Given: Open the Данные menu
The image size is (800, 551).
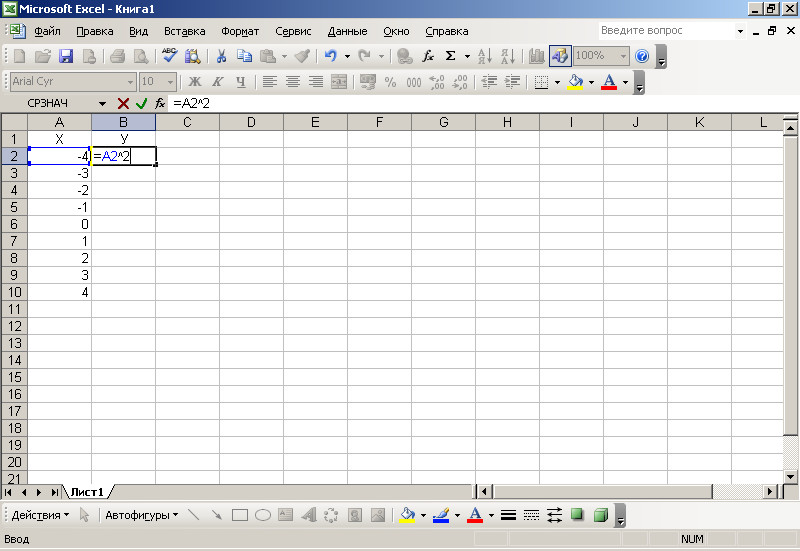Looking at the screenshot, I should point(347,31).
